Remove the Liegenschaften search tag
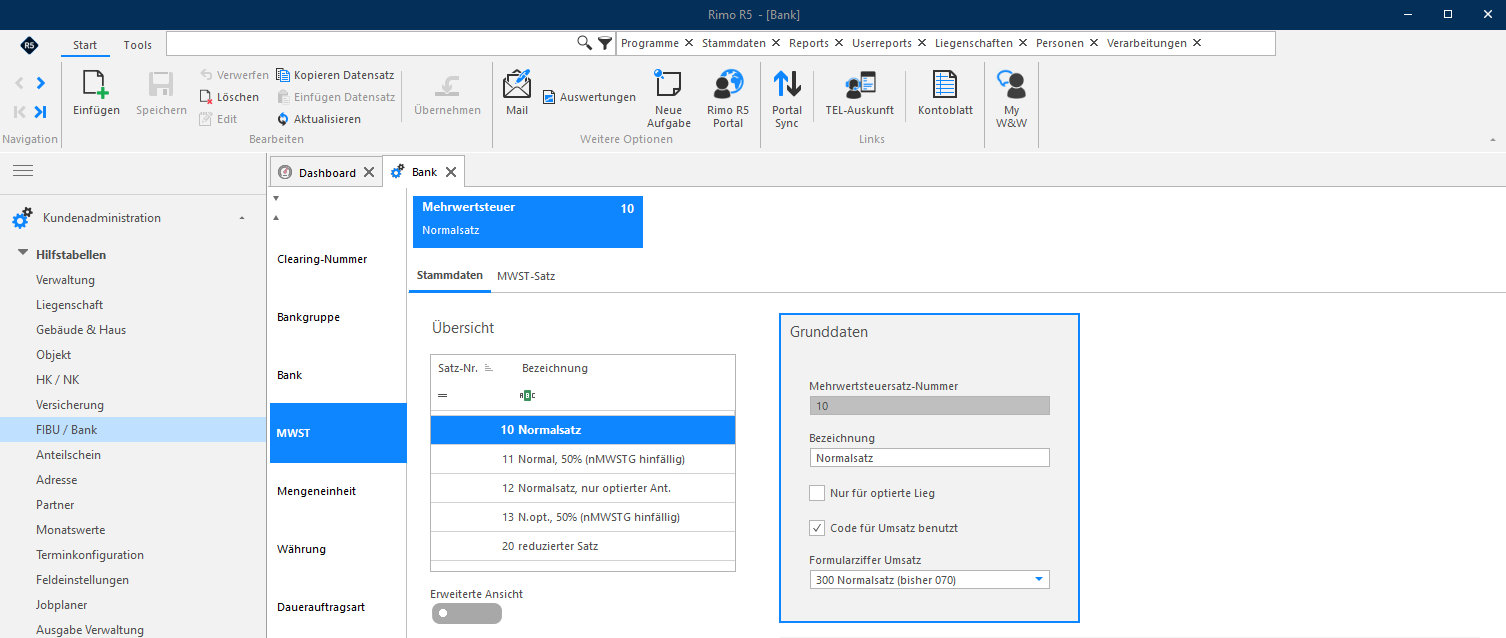Viewport: 1506px width, 638px height. coord(1022,43)
